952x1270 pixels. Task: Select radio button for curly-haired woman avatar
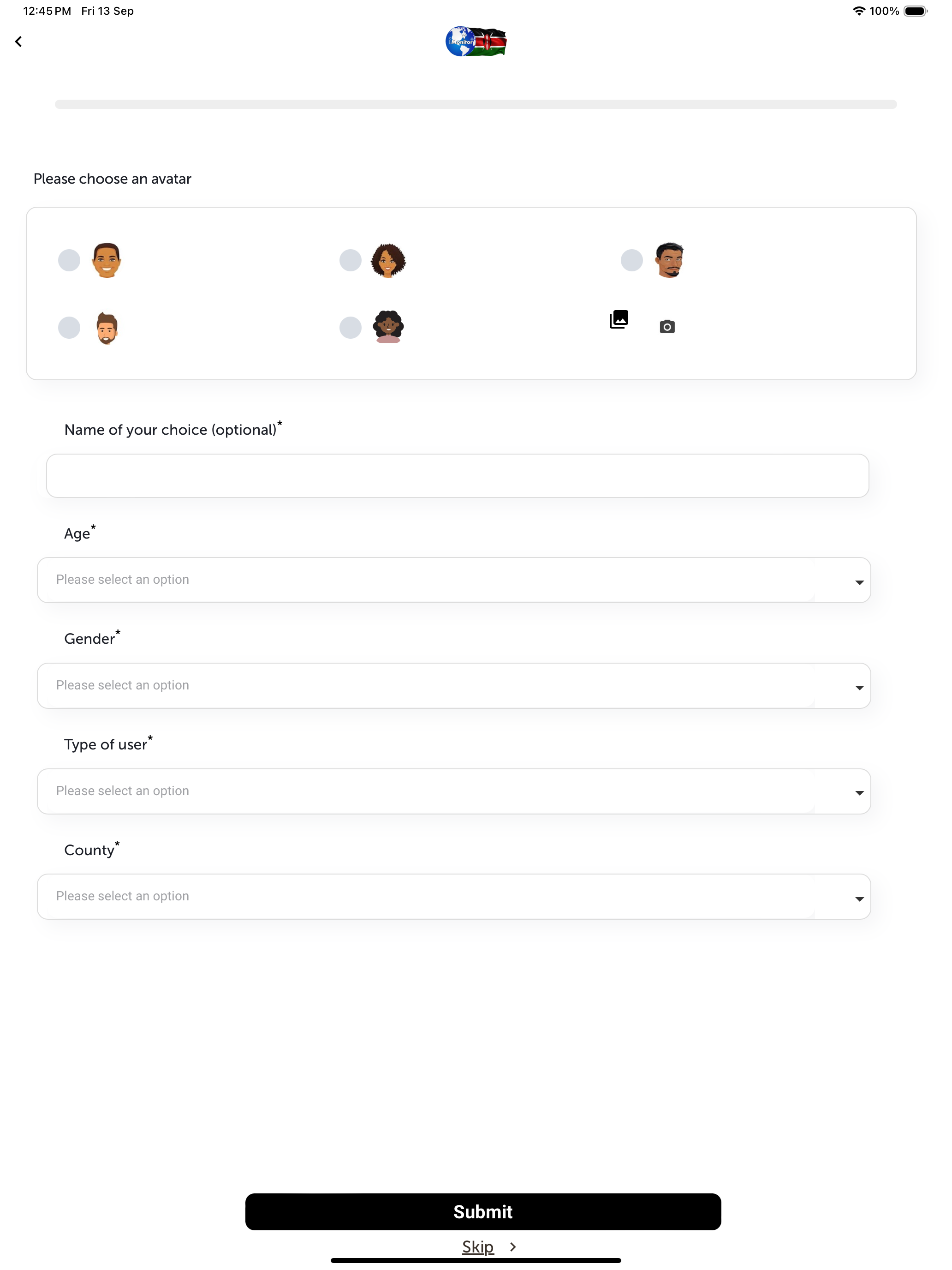350,260
